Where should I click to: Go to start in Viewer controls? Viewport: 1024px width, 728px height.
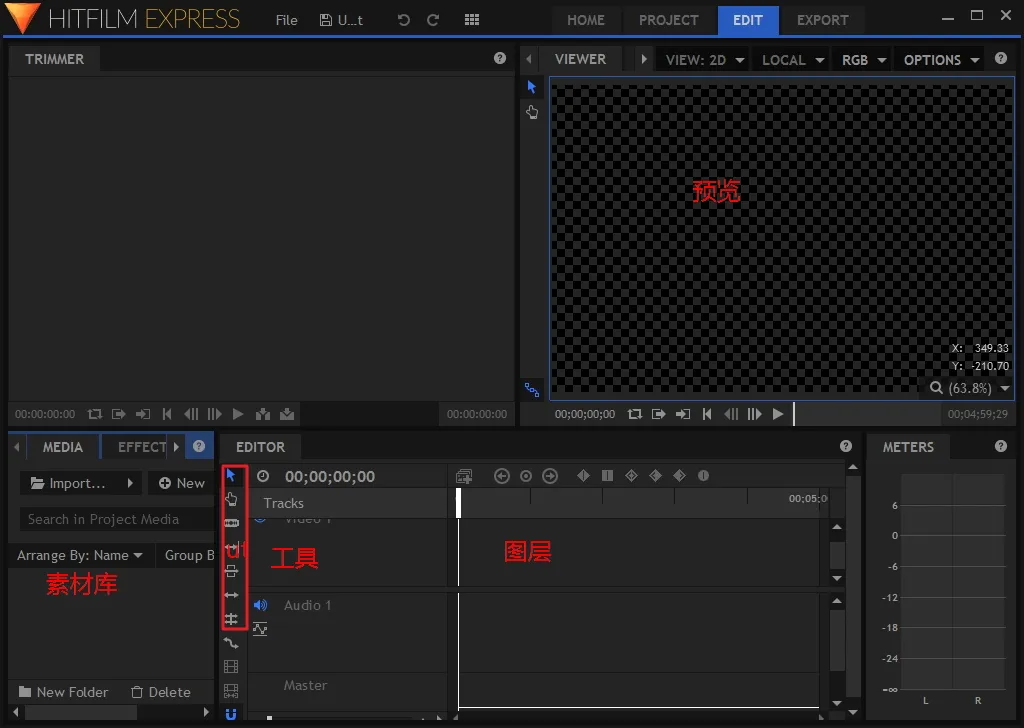(707, 414)
